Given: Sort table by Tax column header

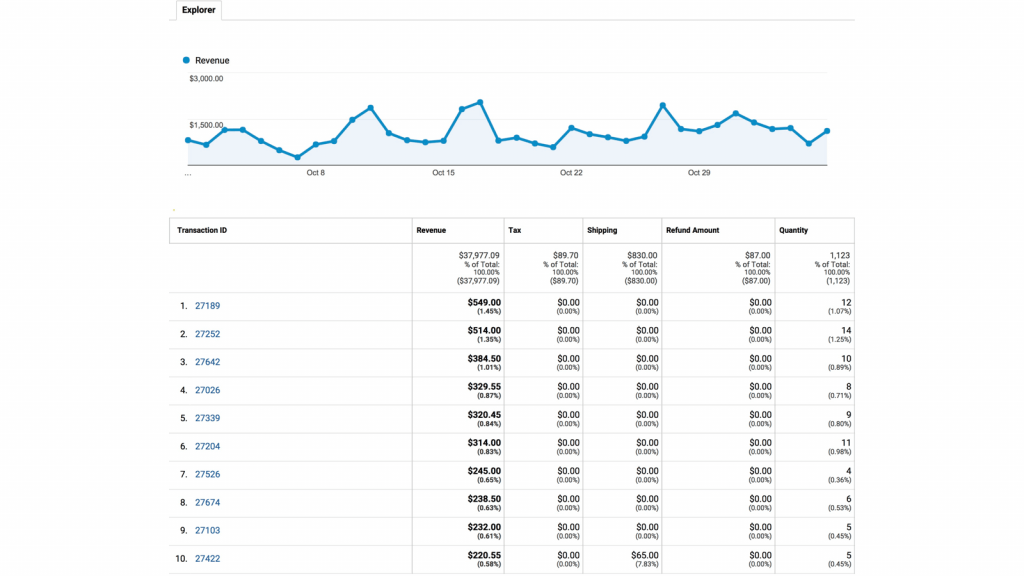Looking at the screenshot, I should pyautogui.click(x=514, y=230).
